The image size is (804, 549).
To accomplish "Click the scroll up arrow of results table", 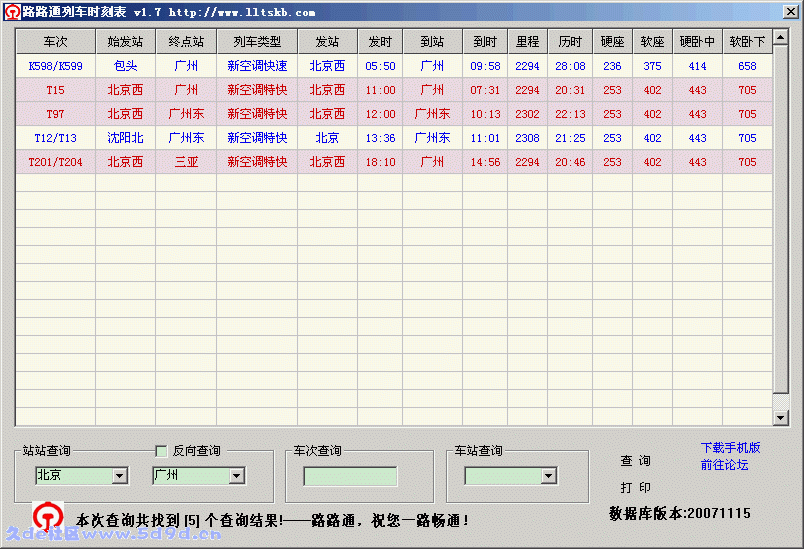I will tap(780, 37).
